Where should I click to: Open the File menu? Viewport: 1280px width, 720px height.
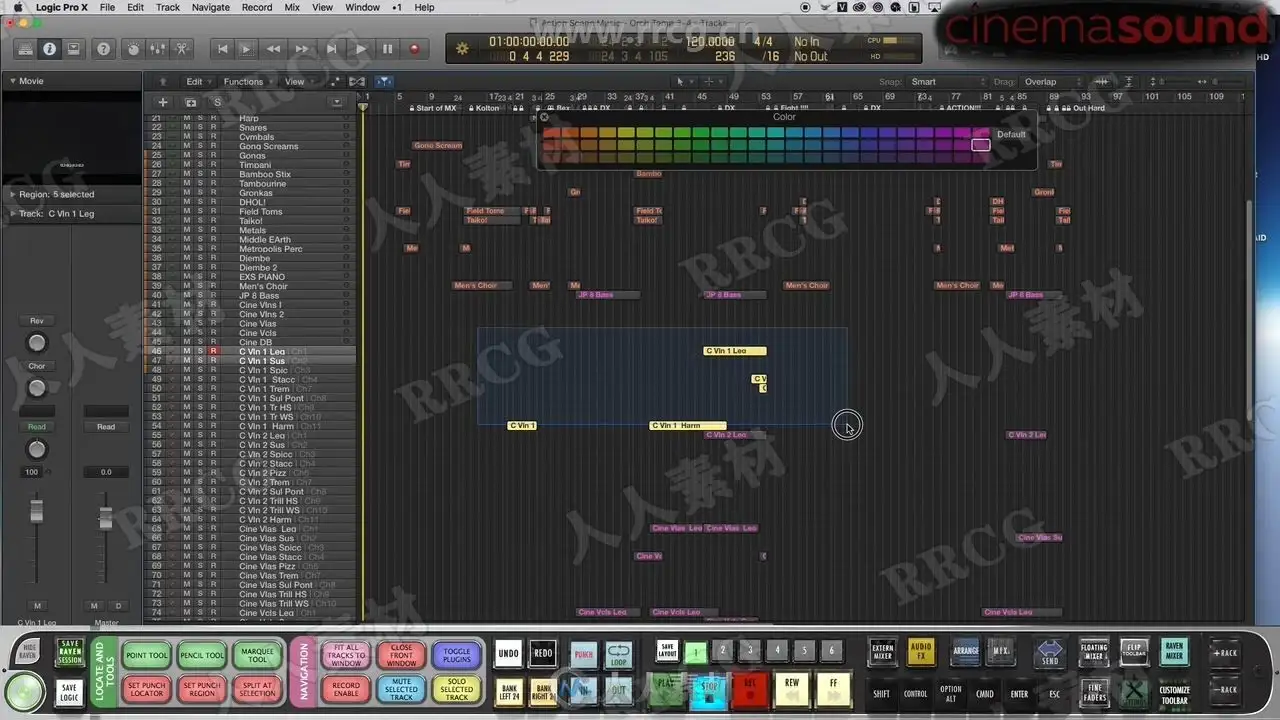[107, 7]
